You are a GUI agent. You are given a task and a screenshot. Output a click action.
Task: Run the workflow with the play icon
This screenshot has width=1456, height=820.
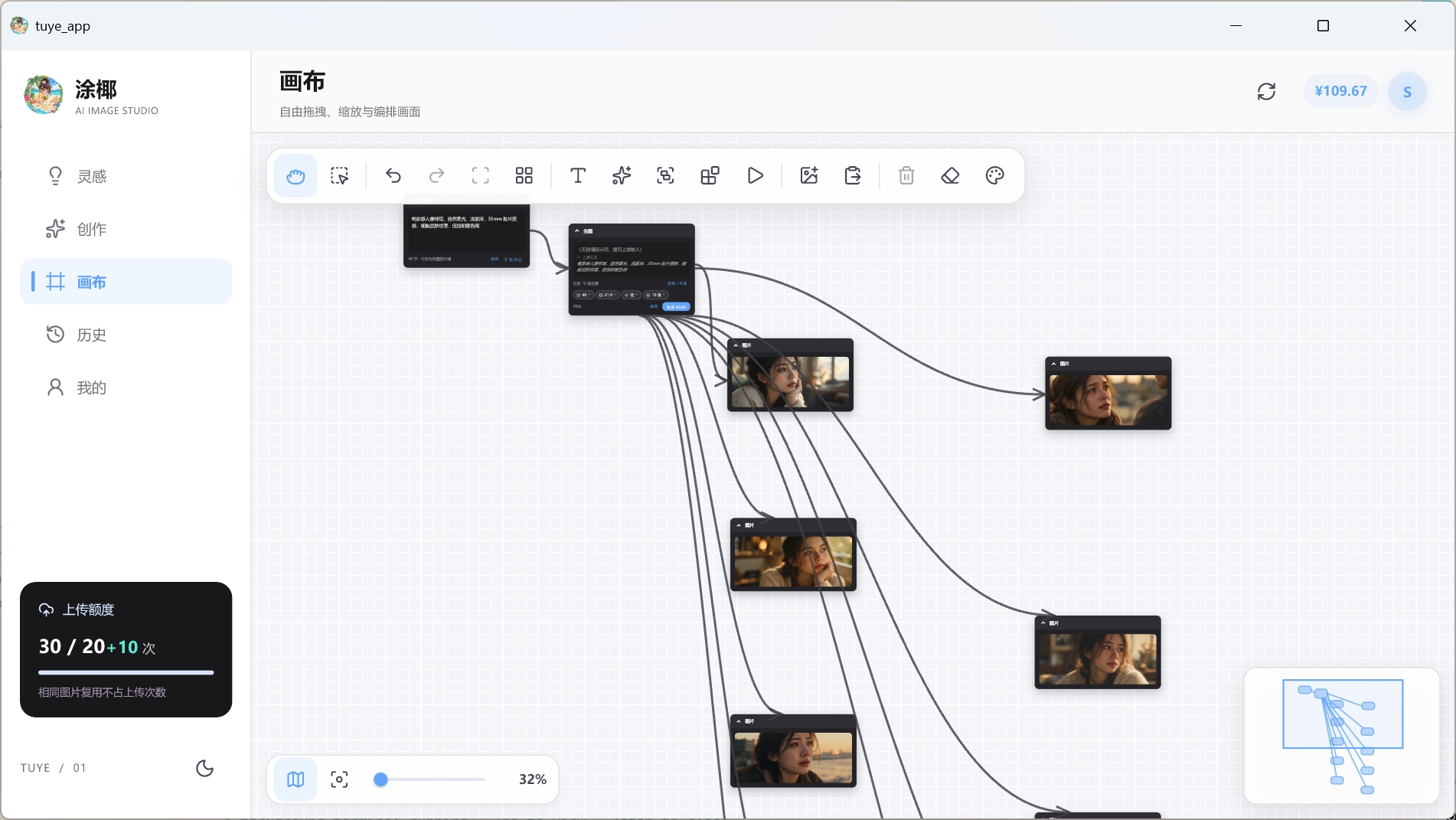tap(755, 176)
